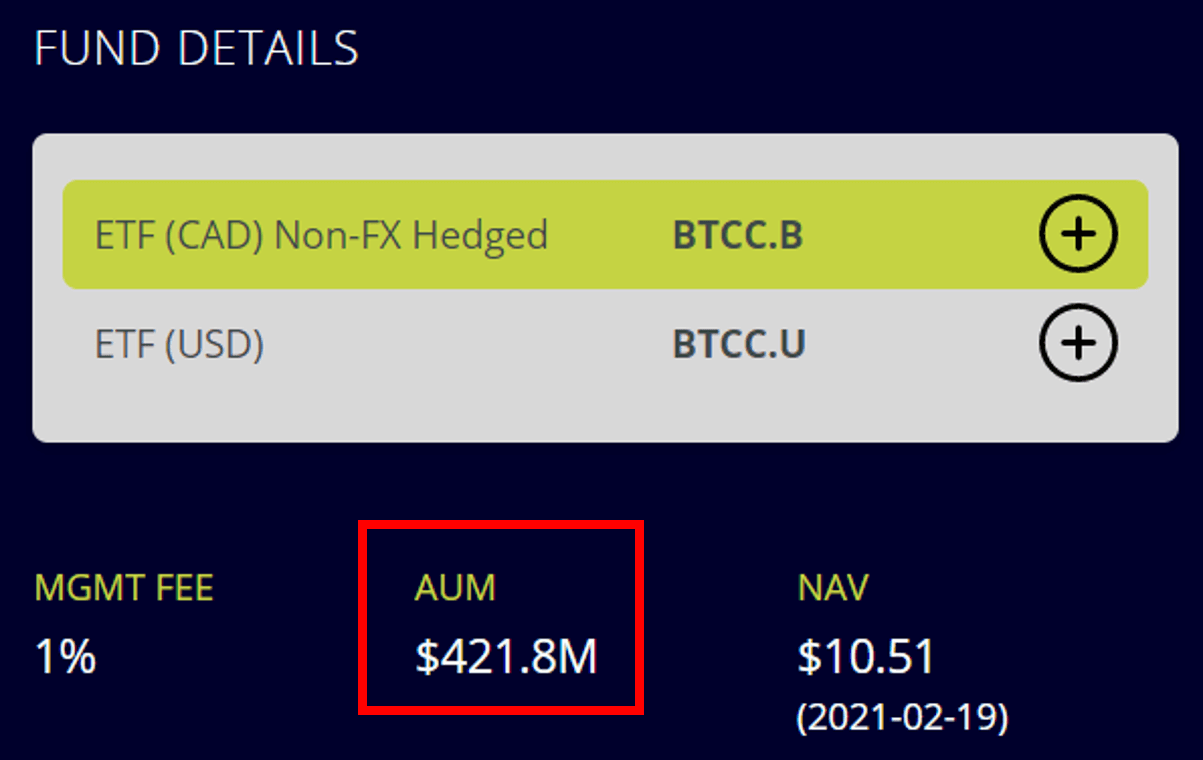
Task: Expand the BTCC.U row plus icon
Action: click(1078, 343)
